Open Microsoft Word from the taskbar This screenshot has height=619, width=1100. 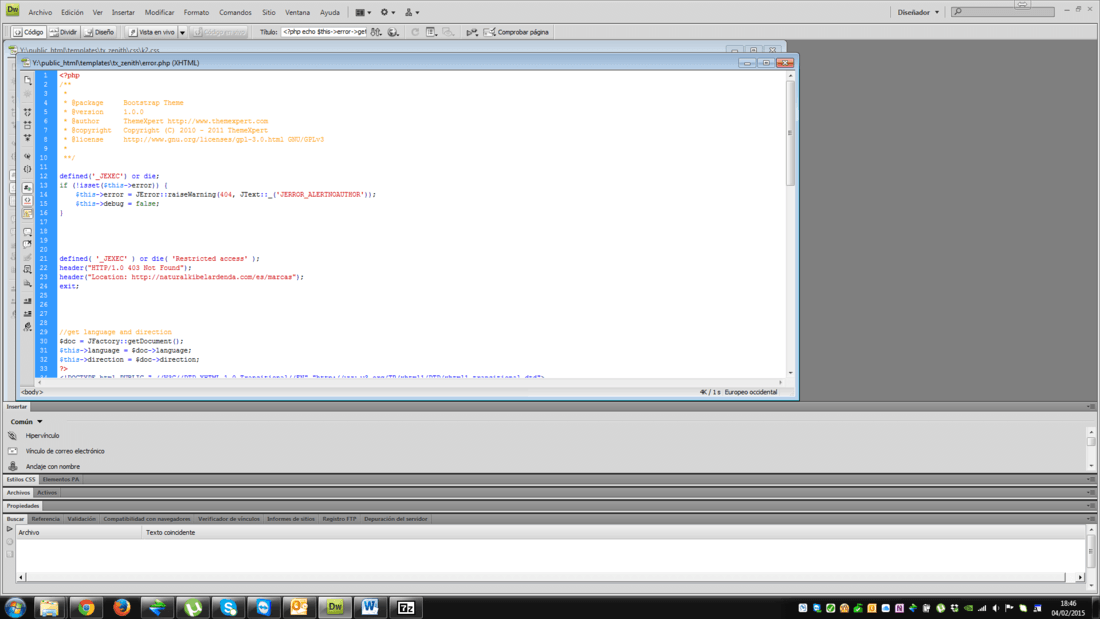370,607
